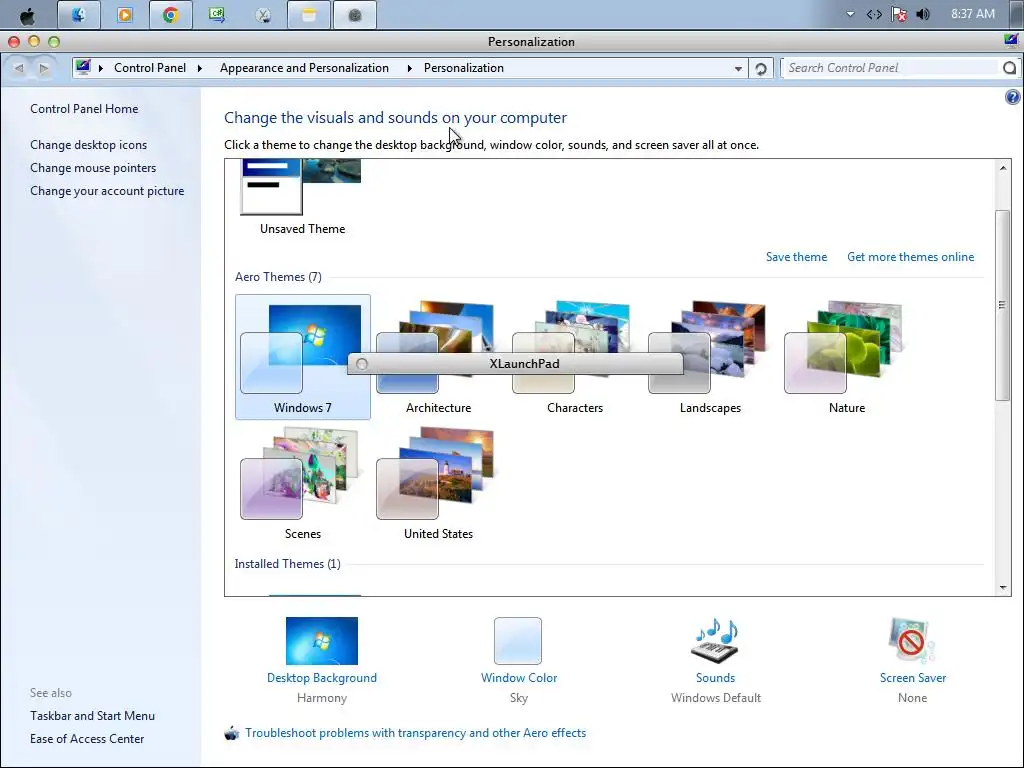Open the help question mark icon
This screenshot has width=1024, height=768.
click(x=1012, y=97)
